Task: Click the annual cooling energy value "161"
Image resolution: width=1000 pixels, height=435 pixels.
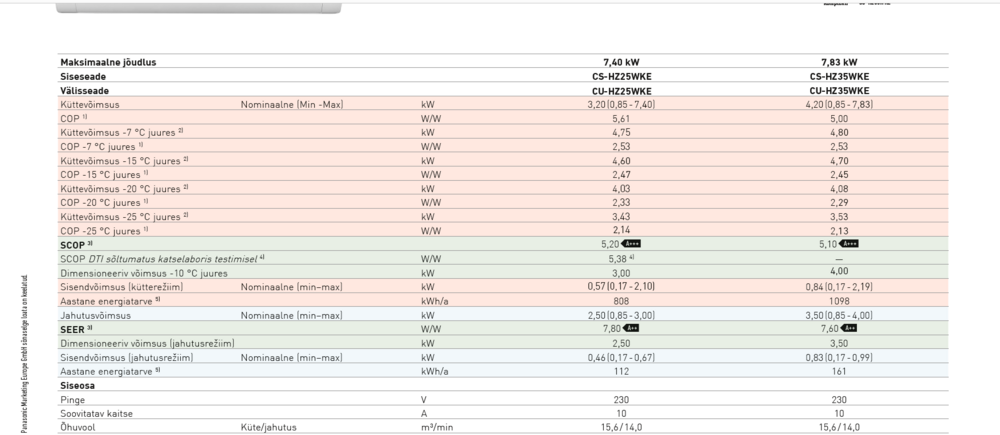Action: [x=839, y=371]
